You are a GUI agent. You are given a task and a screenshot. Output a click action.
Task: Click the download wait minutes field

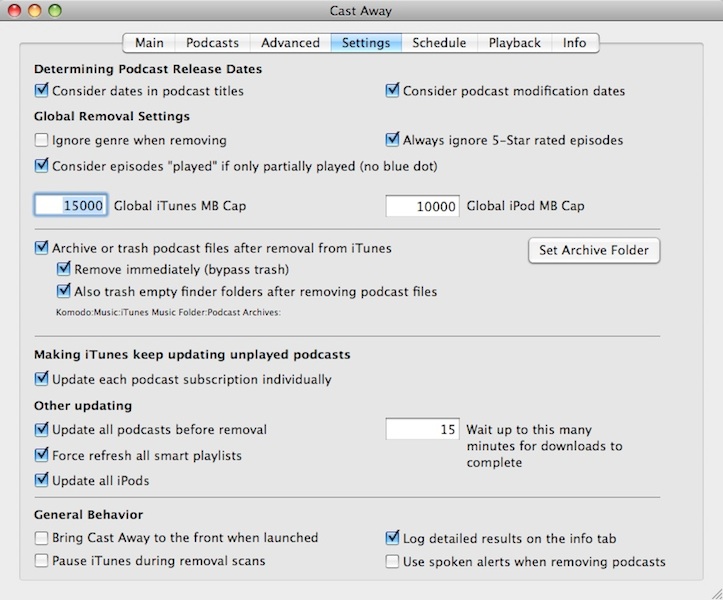[x=423, y=430]
